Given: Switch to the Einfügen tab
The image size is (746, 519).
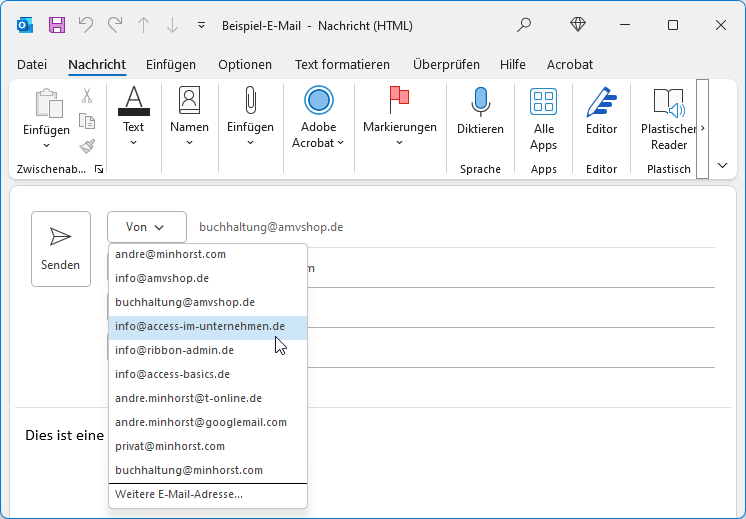Looking at the screenshot, I should pos(171,64).
